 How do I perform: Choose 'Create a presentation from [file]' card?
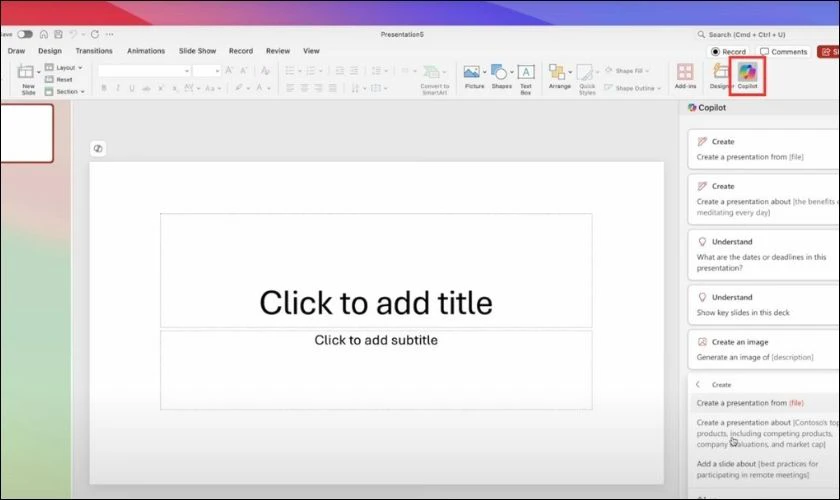(x=763, y=149)
